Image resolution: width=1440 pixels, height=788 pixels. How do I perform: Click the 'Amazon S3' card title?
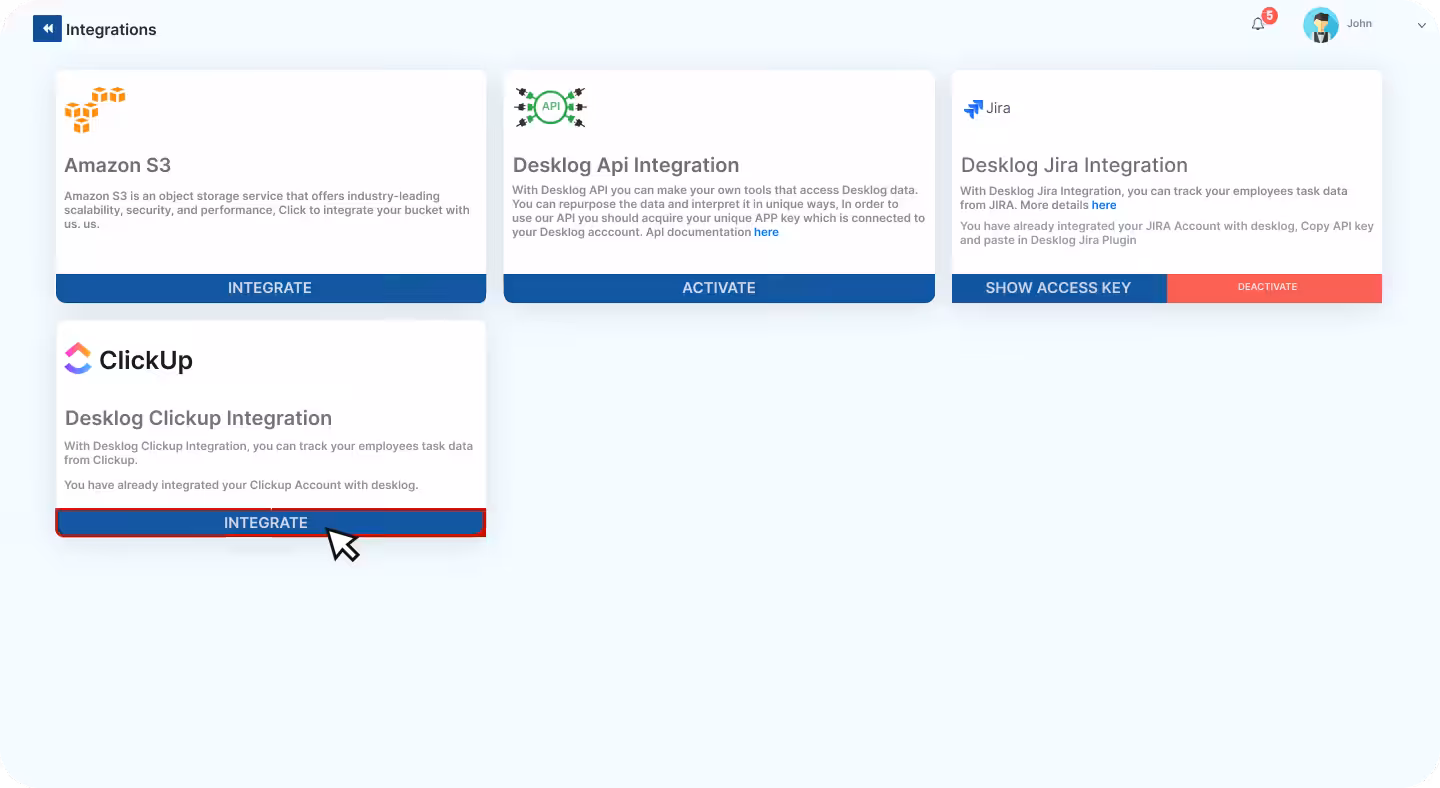click(x=117, y=165)
